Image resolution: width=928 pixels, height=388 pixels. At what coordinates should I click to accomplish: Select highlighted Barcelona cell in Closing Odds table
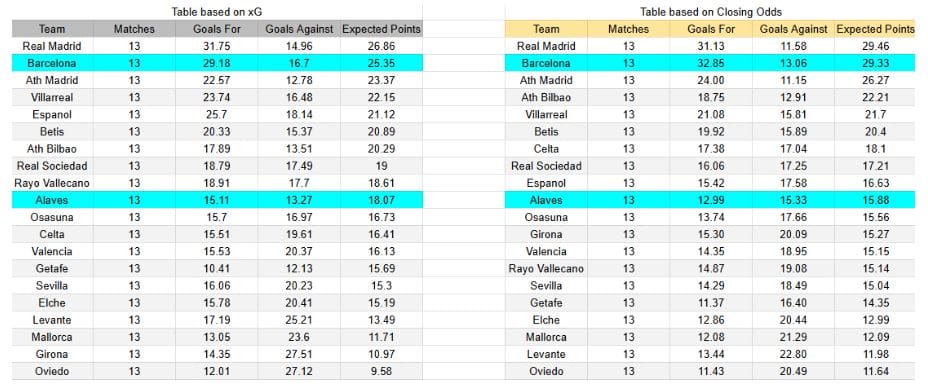click(546, 63)
